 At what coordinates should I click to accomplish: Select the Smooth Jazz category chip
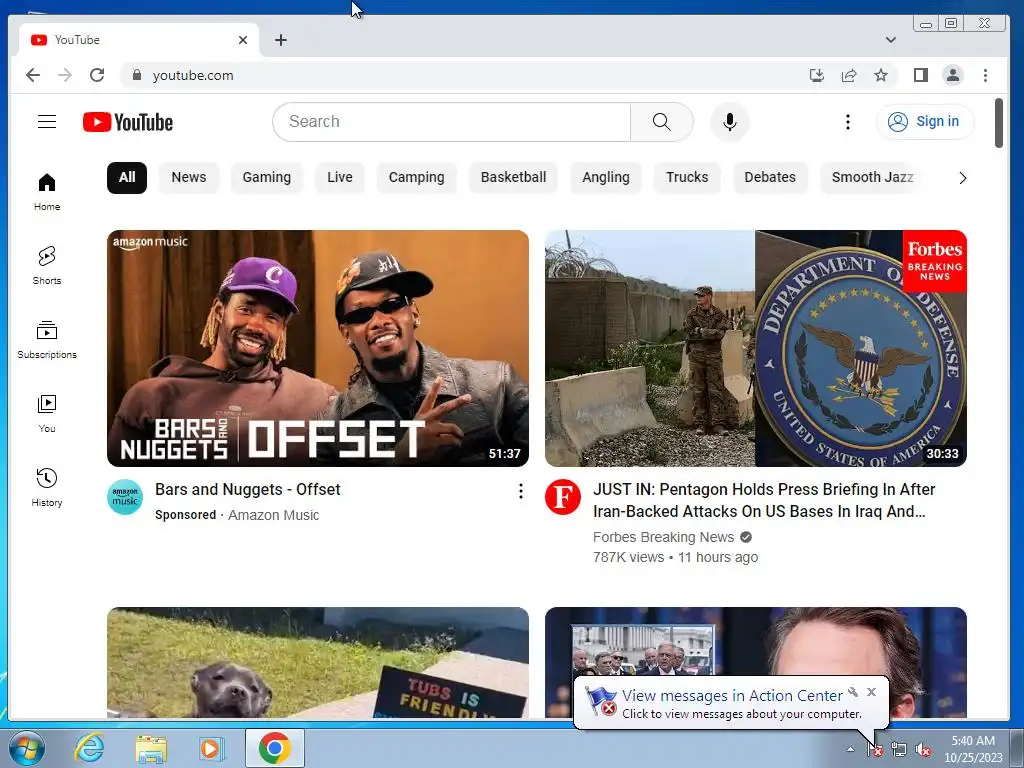tap(872, 178)
